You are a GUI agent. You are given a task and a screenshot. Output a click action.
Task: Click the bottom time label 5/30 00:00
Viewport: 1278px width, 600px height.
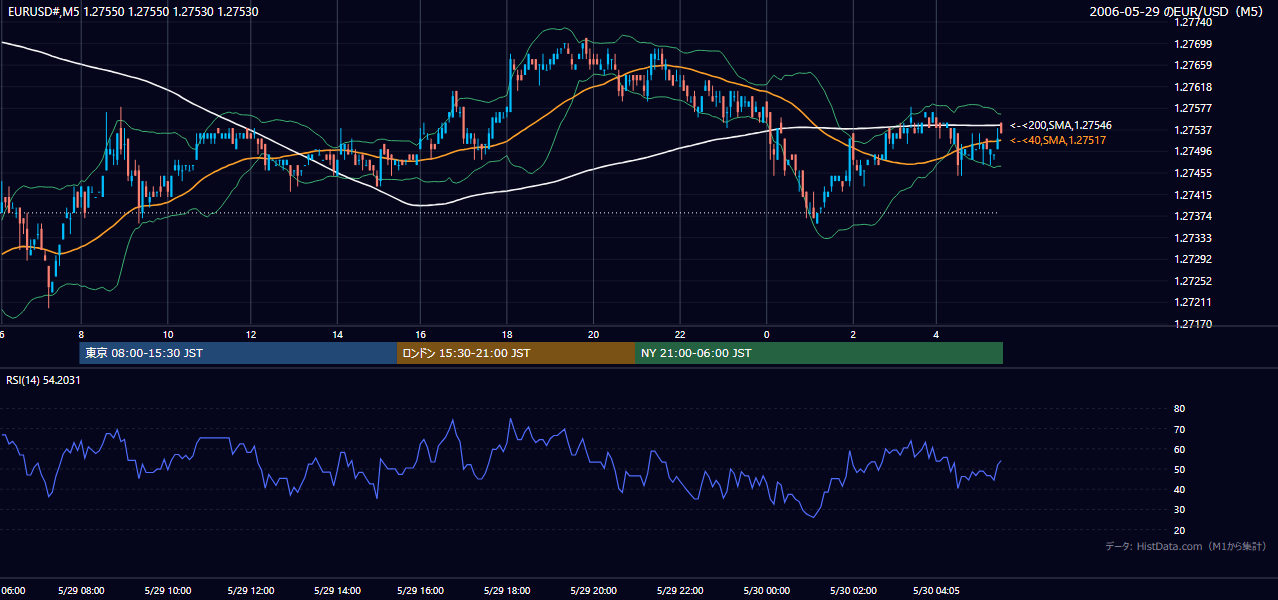coord(767,590)
